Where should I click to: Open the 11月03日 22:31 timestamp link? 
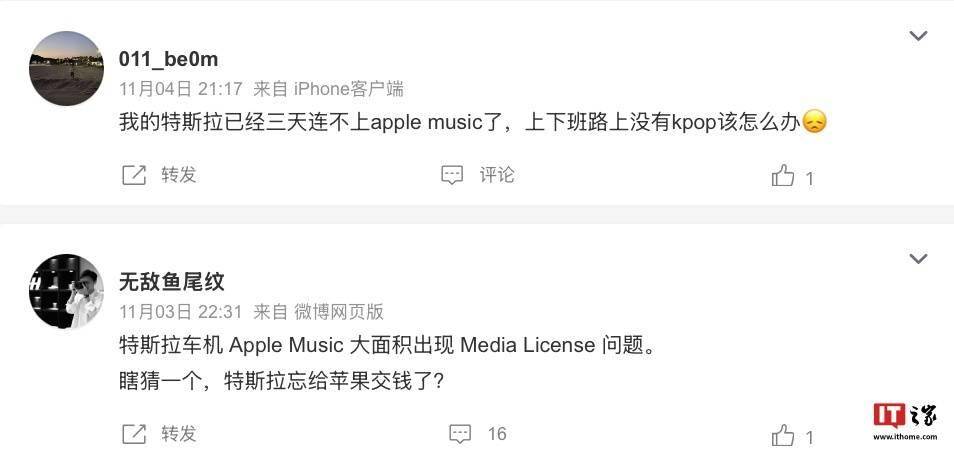tap(181, 312)
